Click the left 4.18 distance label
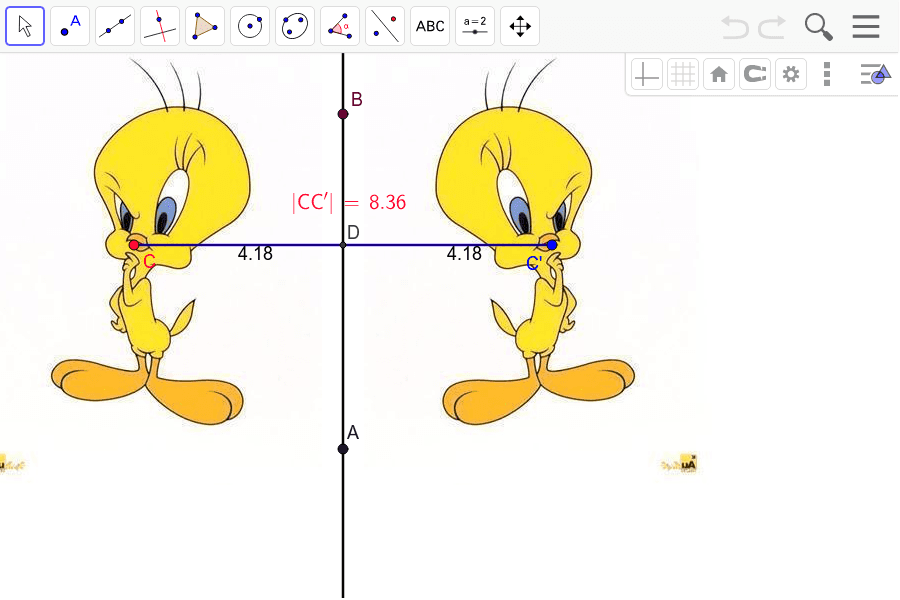The width and height of the screenshot is (900, 600). pos(255,254)
